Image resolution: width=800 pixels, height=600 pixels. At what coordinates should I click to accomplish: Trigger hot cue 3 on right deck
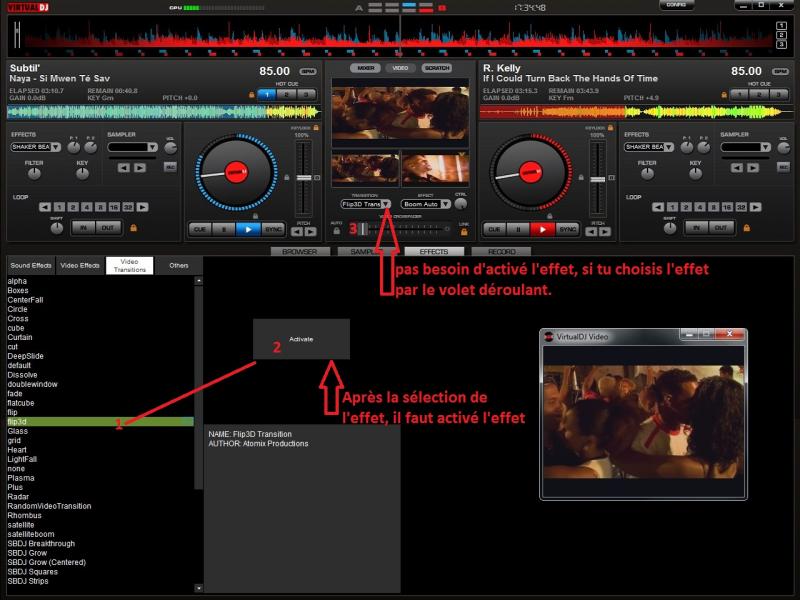click(779, 94)
